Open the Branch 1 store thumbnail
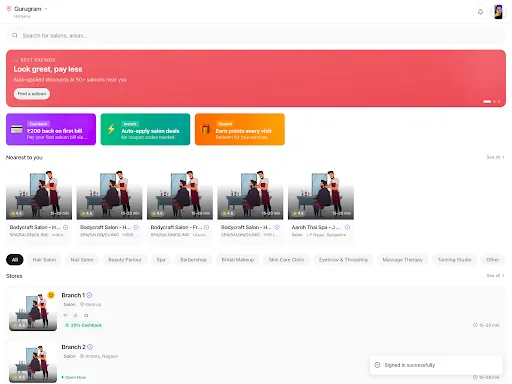This screenshot has height=384, width=512. coord(33,311)
